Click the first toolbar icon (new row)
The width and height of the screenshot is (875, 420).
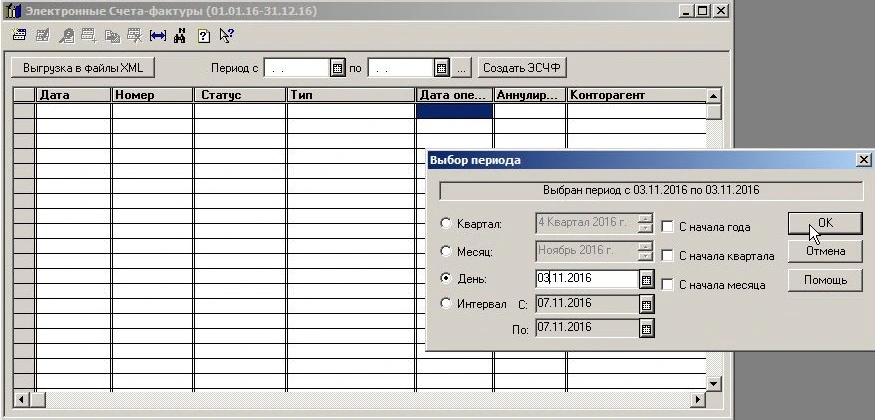tap(19, 35)
